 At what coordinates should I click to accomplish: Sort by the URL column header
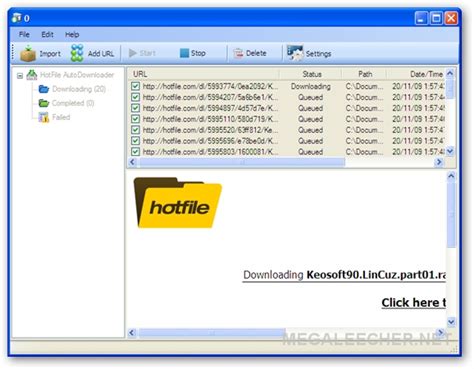[x=203, y=74]
